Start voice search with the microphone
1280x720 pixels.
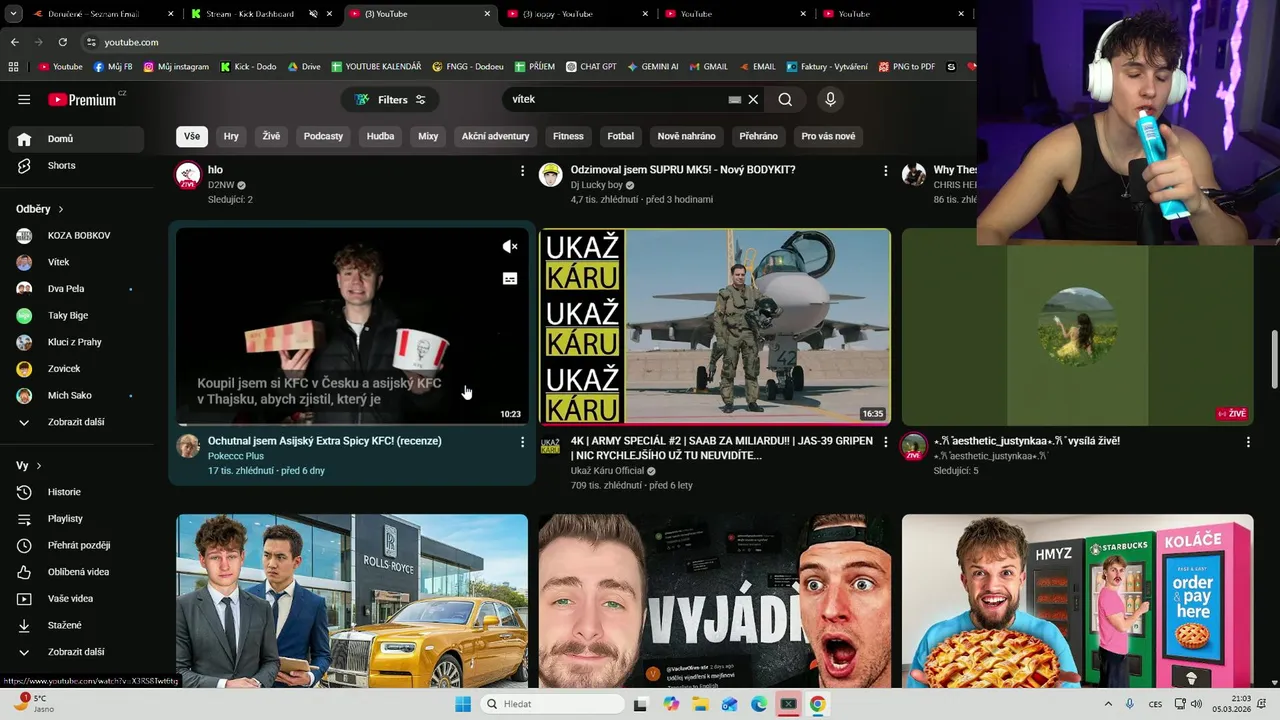pos(830,99)
